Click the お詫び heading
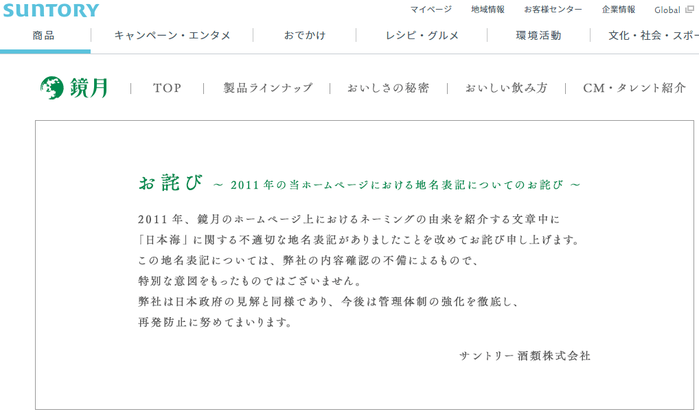This screenshot has width=699, height=416. click(170, 183)
